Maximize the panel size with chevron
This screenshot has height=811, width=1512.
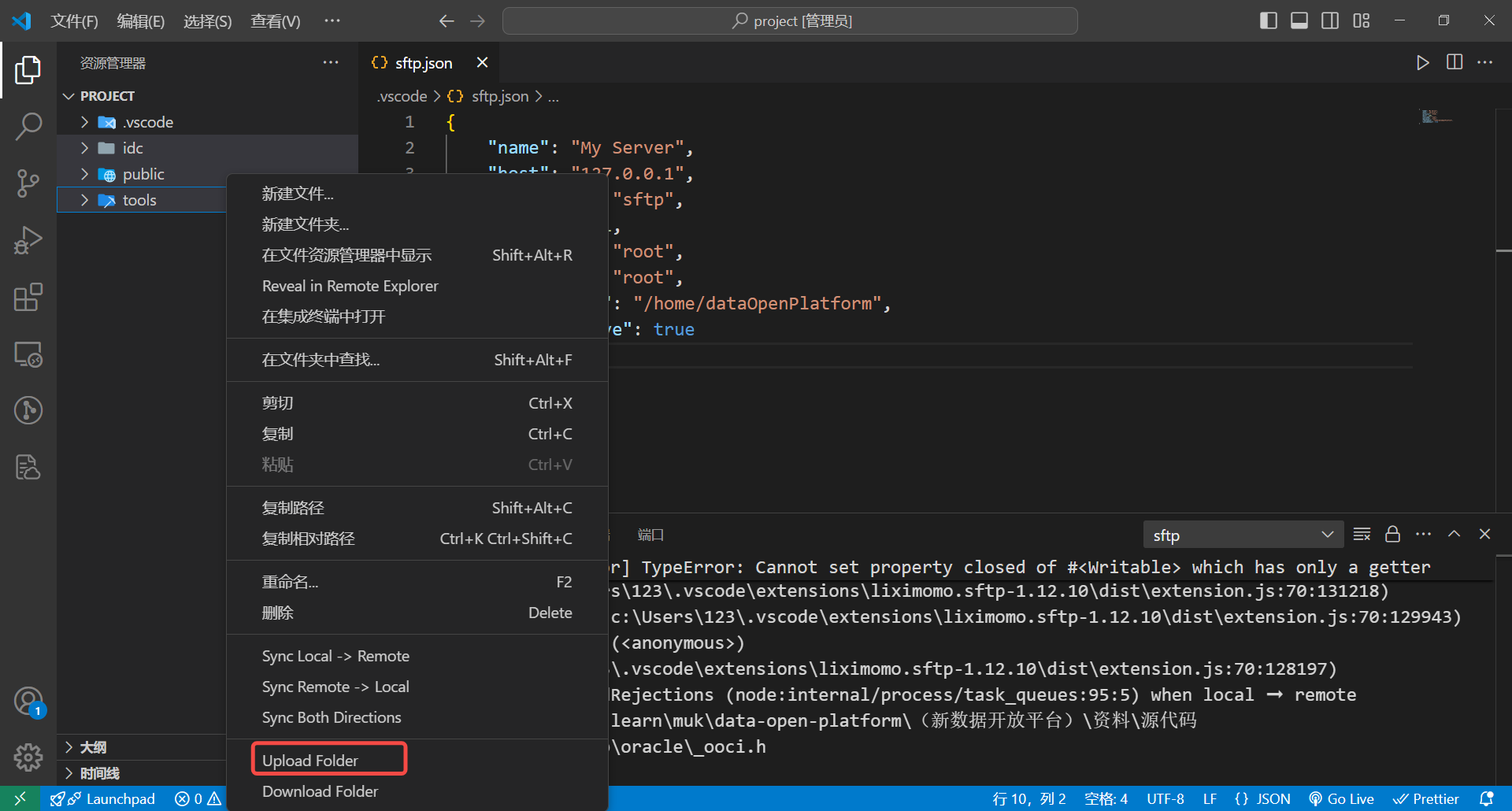coord(1455,535)
